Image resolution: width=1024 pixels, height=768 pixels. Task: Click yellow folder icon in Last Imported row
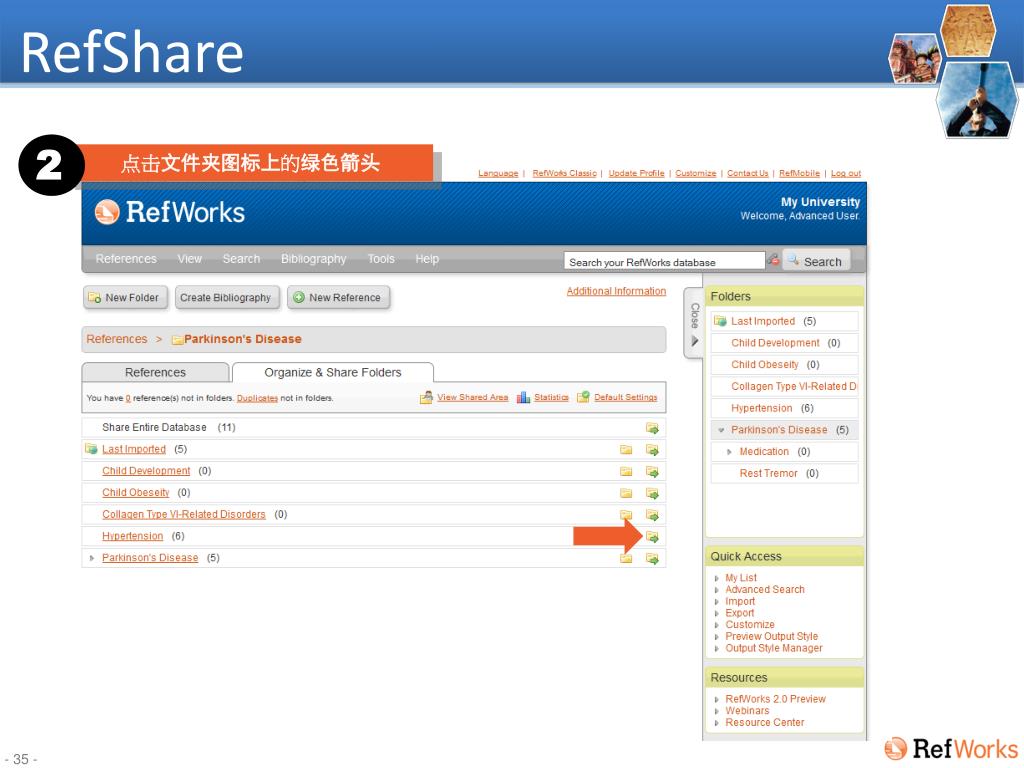[x=626, y=449]
